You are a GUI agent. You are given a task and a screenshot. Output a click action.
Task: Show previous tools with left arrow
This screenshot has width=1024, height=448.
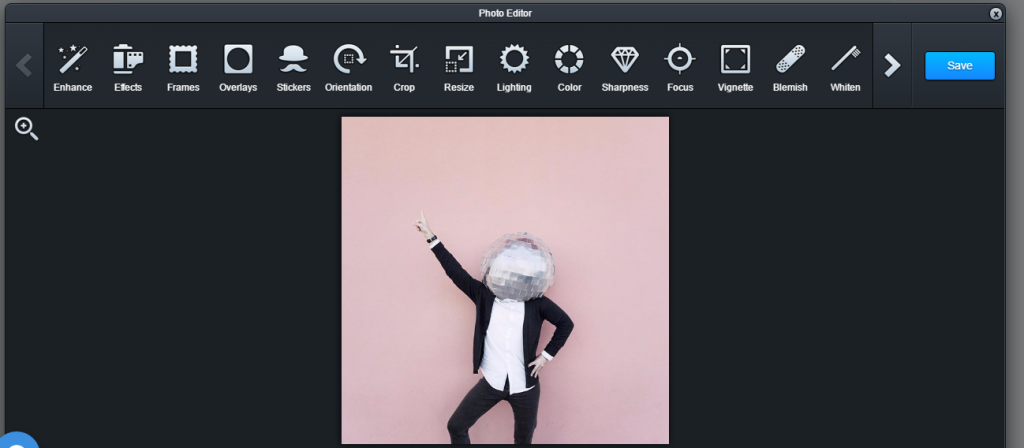click(24, 65)
